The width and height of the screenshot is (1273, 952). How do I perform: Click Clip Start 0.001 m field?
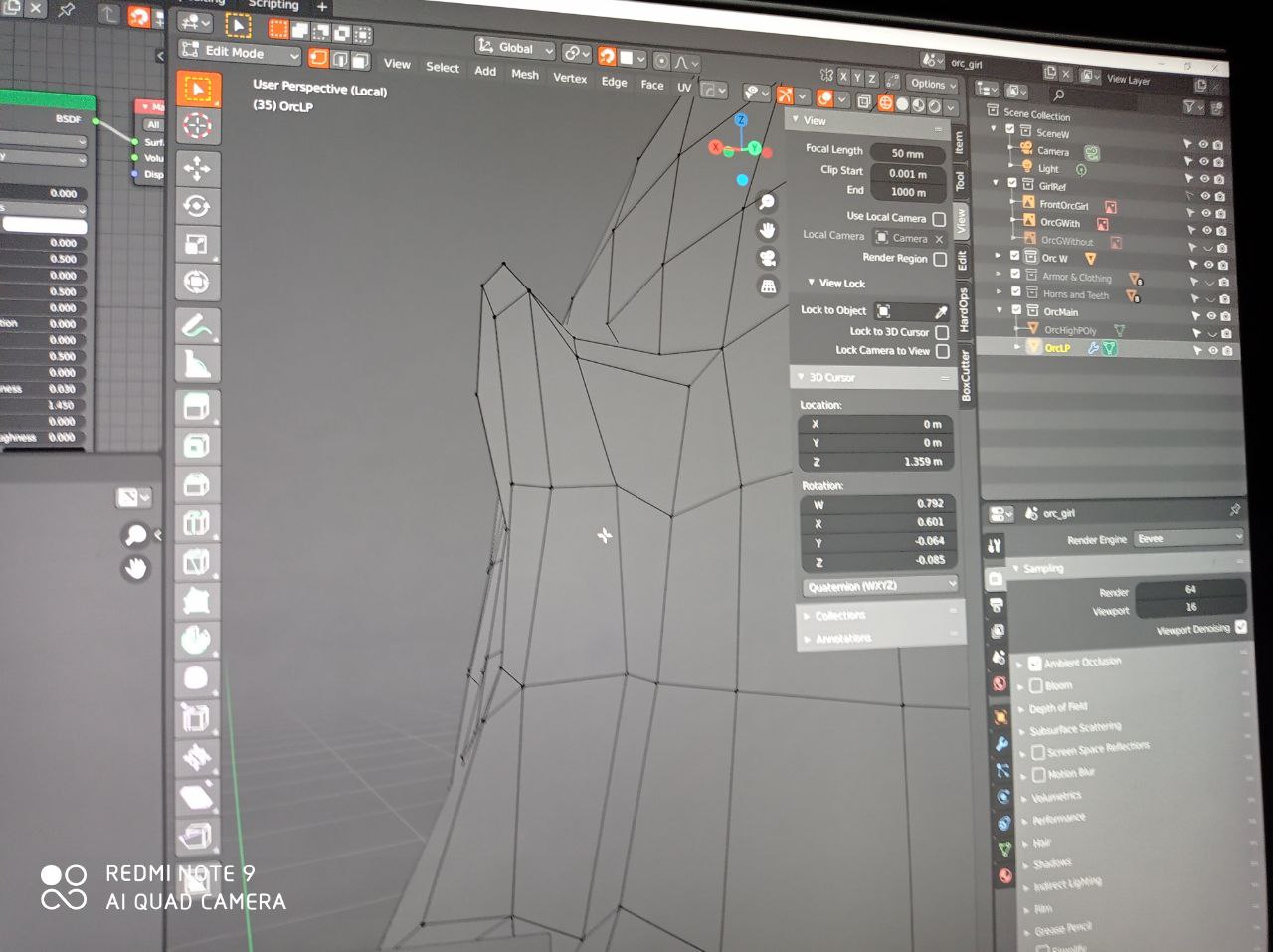908,173
